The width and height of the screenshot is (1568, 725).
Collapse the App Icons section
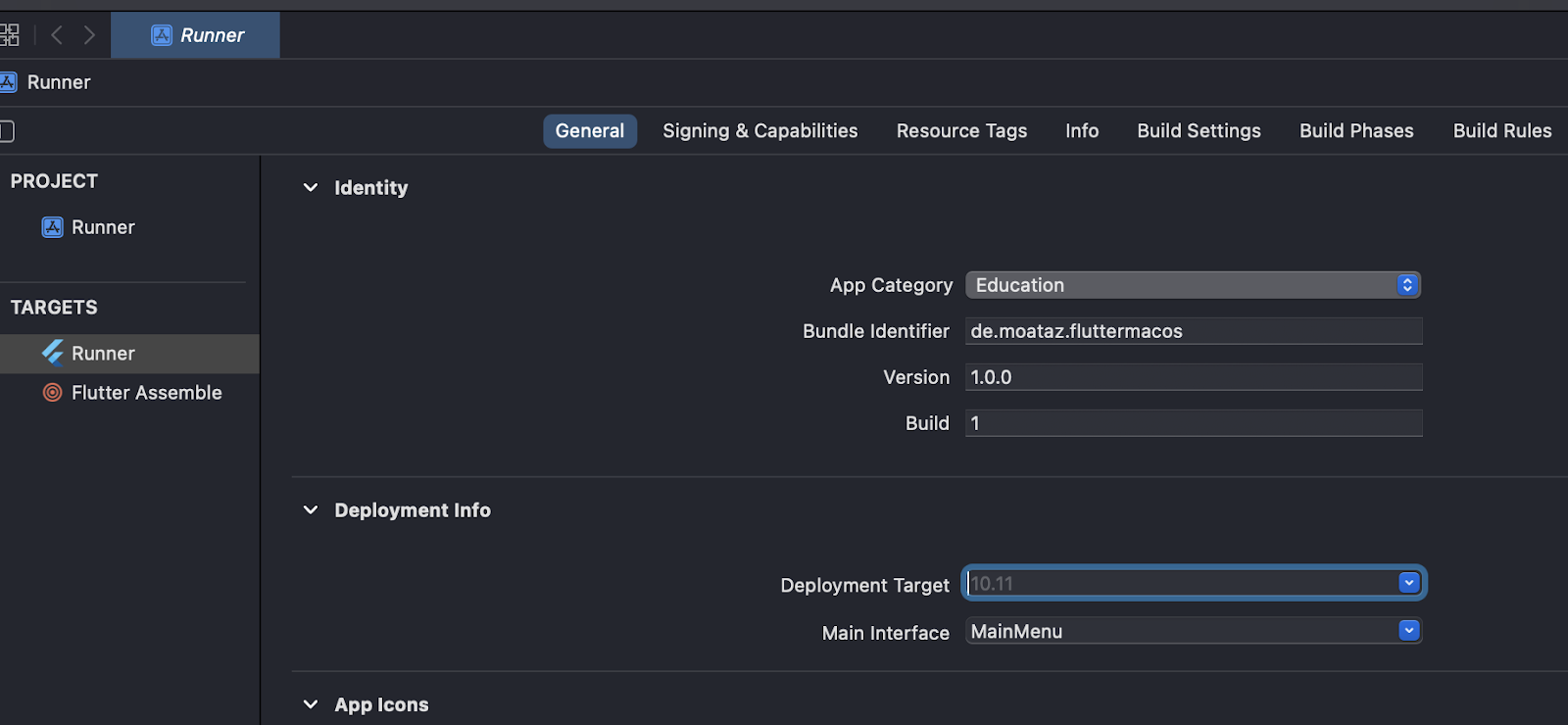tap(311, 704)
